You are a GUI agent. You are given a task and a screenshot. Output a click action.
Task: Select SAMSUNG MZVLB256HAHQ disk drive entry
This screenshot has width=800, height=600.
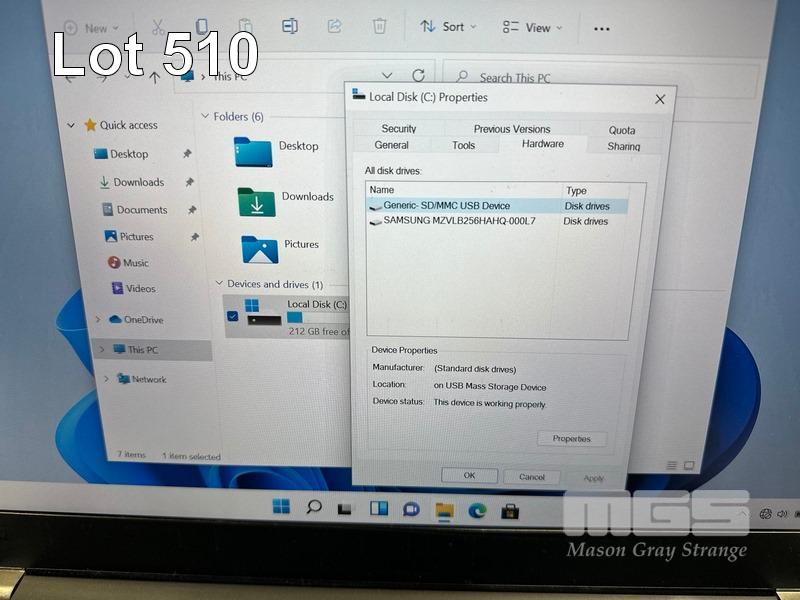tap(458, 221)
